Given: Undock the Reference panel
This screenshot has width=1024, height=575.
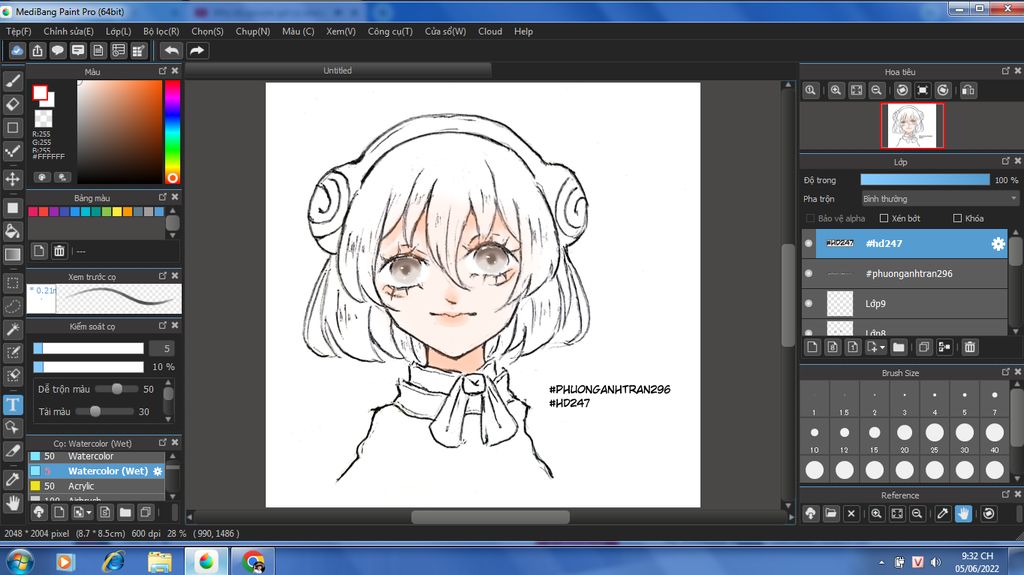Looking at the screenshot, I should coord(1006,494).
